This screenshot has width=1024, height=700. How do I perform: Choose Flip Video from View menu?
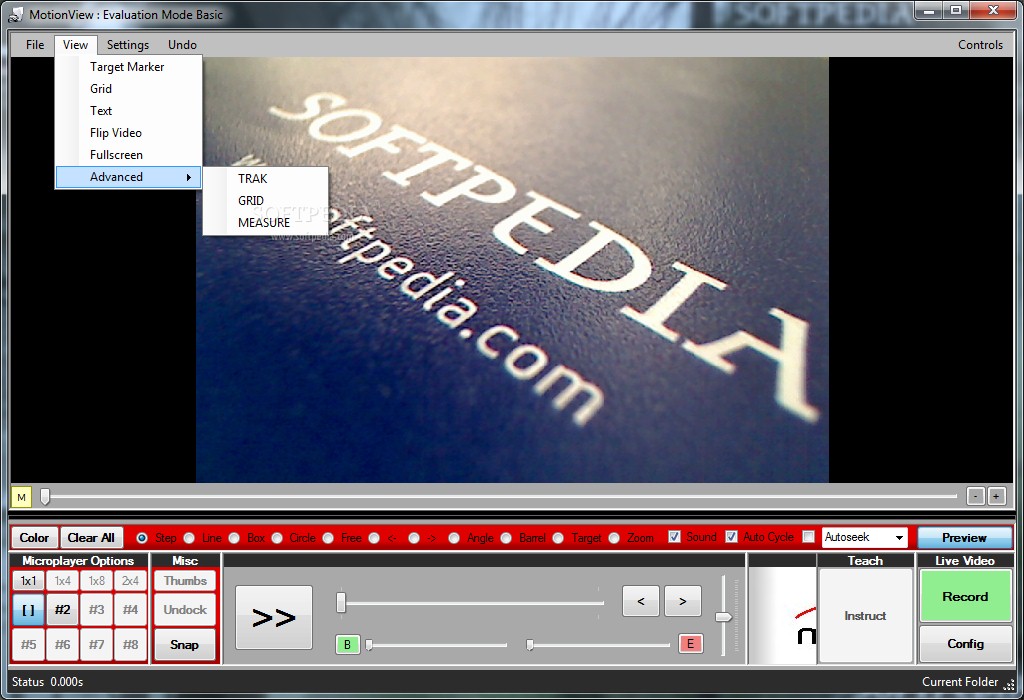click(129, 133)
